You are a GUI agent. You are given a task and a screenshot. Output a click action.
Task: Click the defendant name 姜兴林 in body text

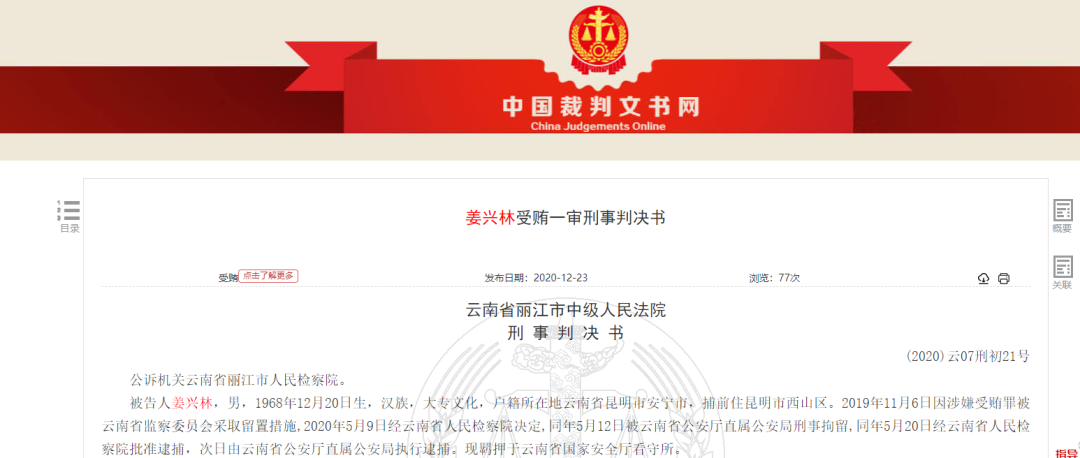coord(196,402)
